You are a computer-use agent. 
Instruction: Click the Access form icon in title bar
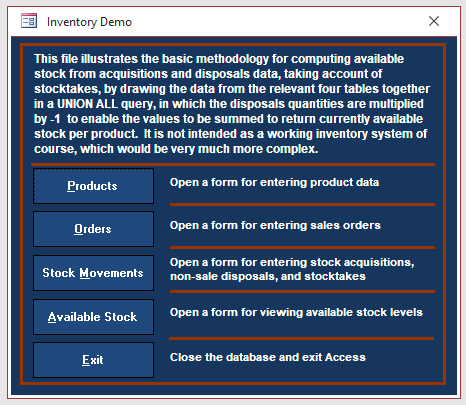tap(29, 21)
